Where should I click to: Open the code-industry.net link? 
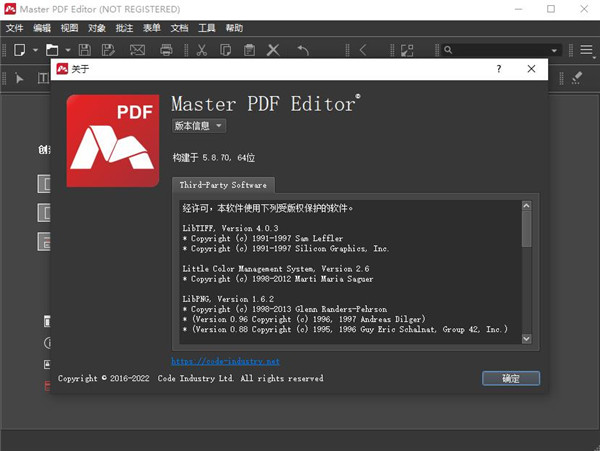tap(225, 361)
